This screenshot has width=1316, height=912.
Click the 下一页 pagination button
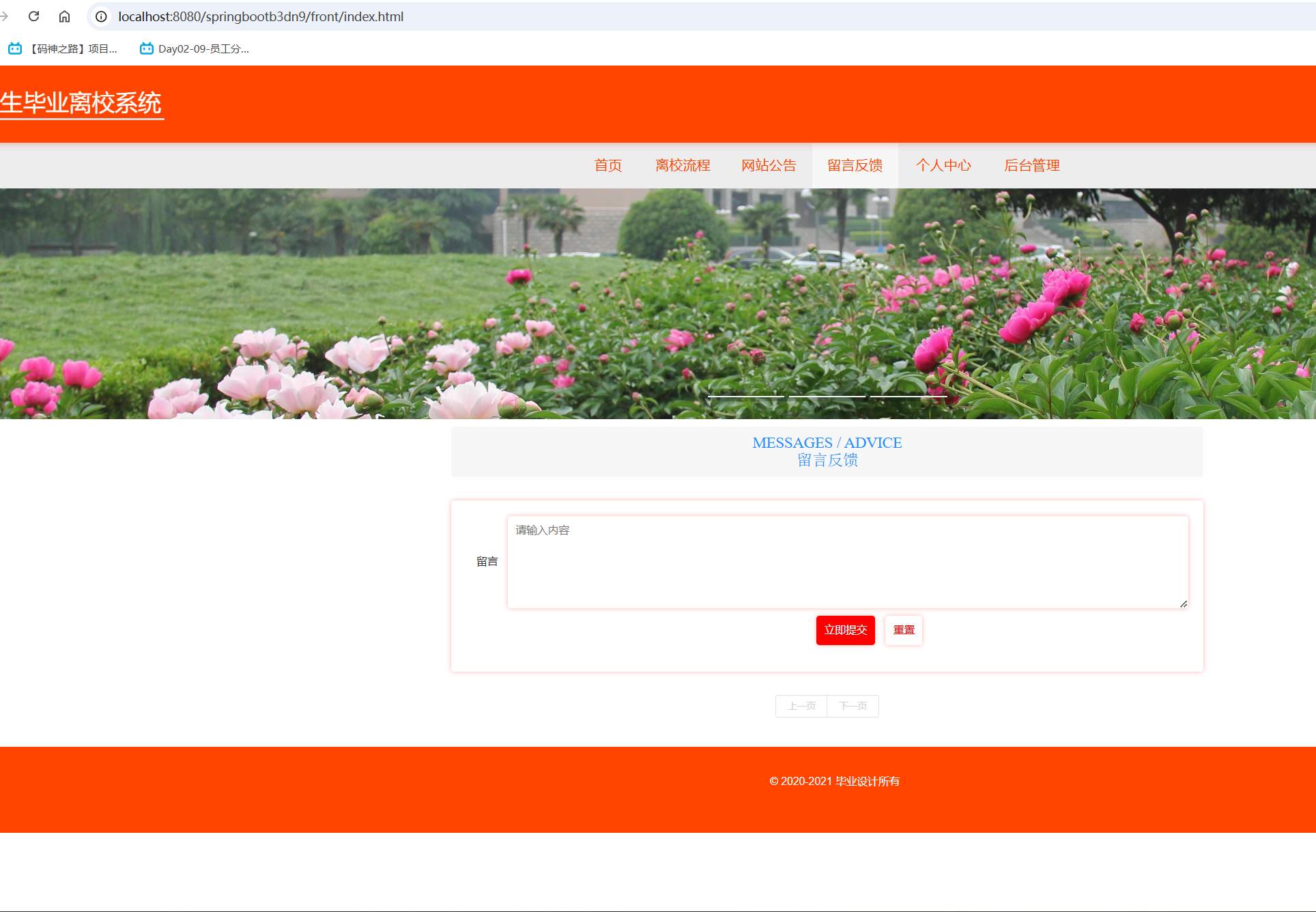[853, 706]
